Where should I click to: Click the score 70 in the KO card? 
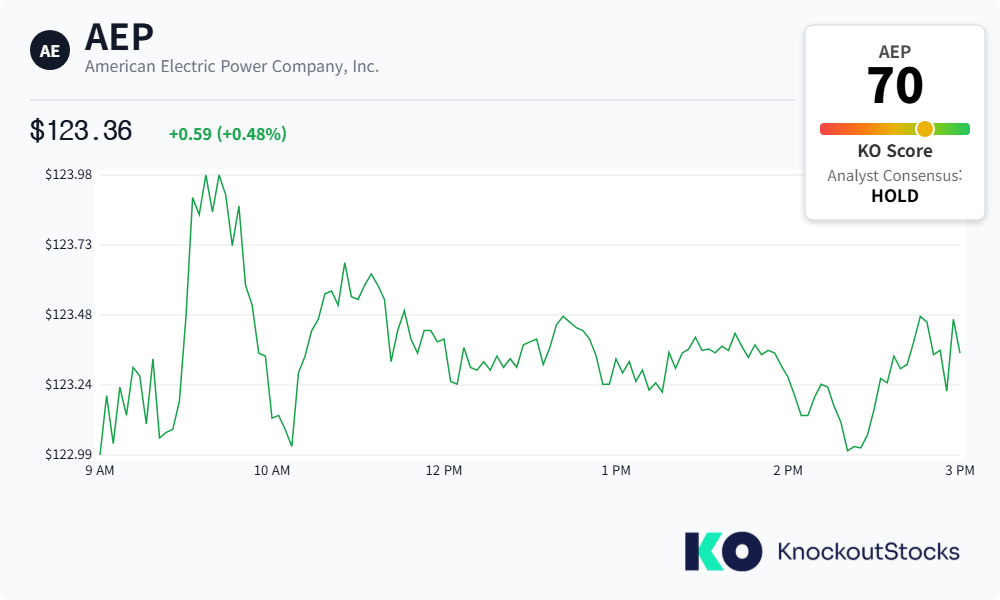895,85
